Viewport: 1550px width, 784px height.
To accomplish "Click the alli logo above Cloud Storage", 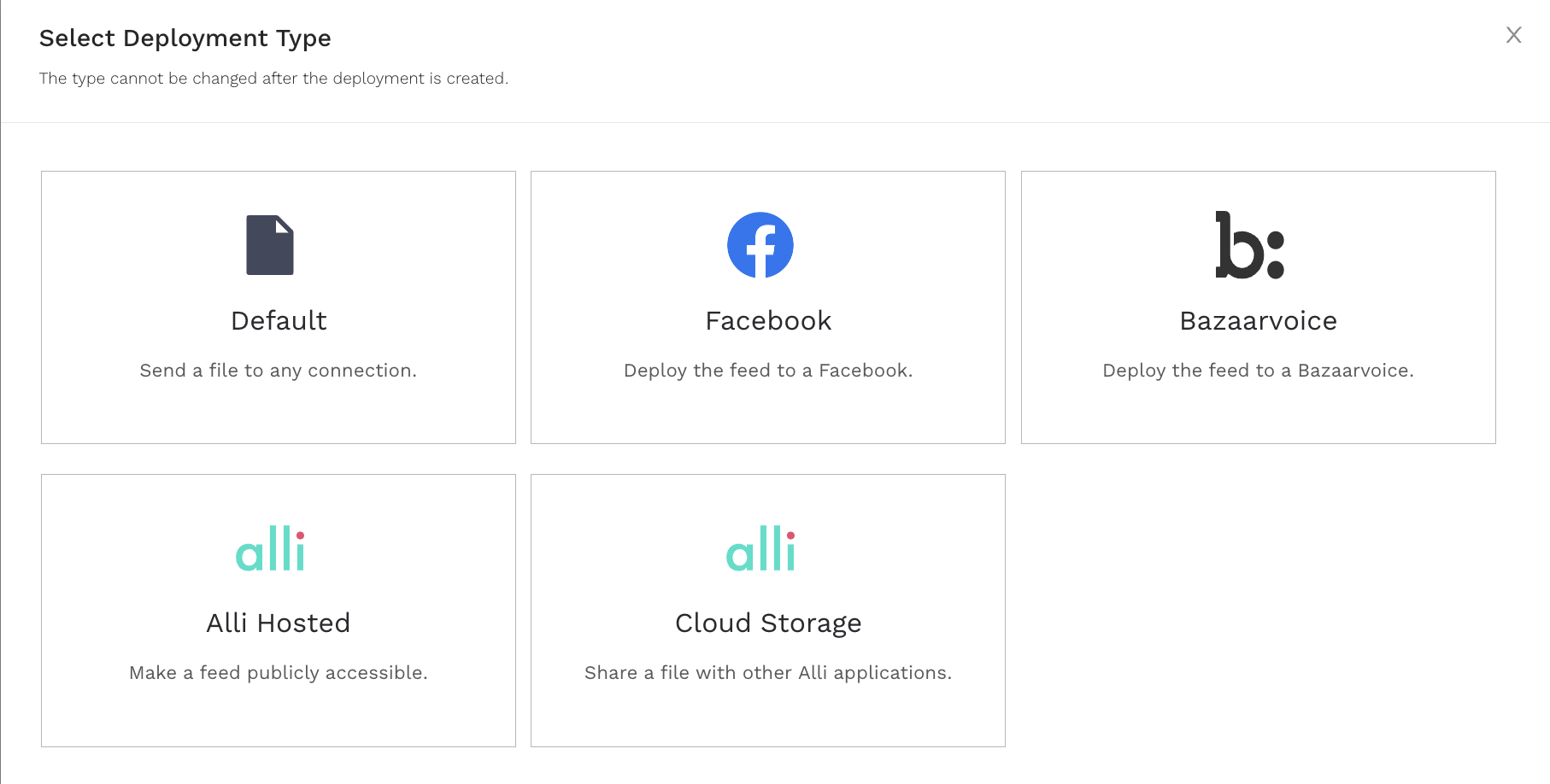I will (760, 548).
